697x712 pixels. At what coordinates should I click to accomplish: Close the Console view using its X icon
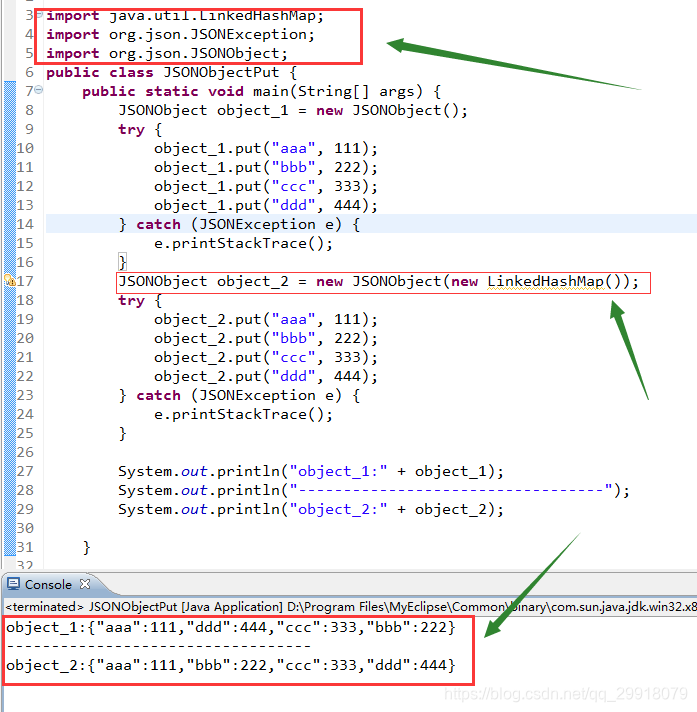[x=85, y=584]
